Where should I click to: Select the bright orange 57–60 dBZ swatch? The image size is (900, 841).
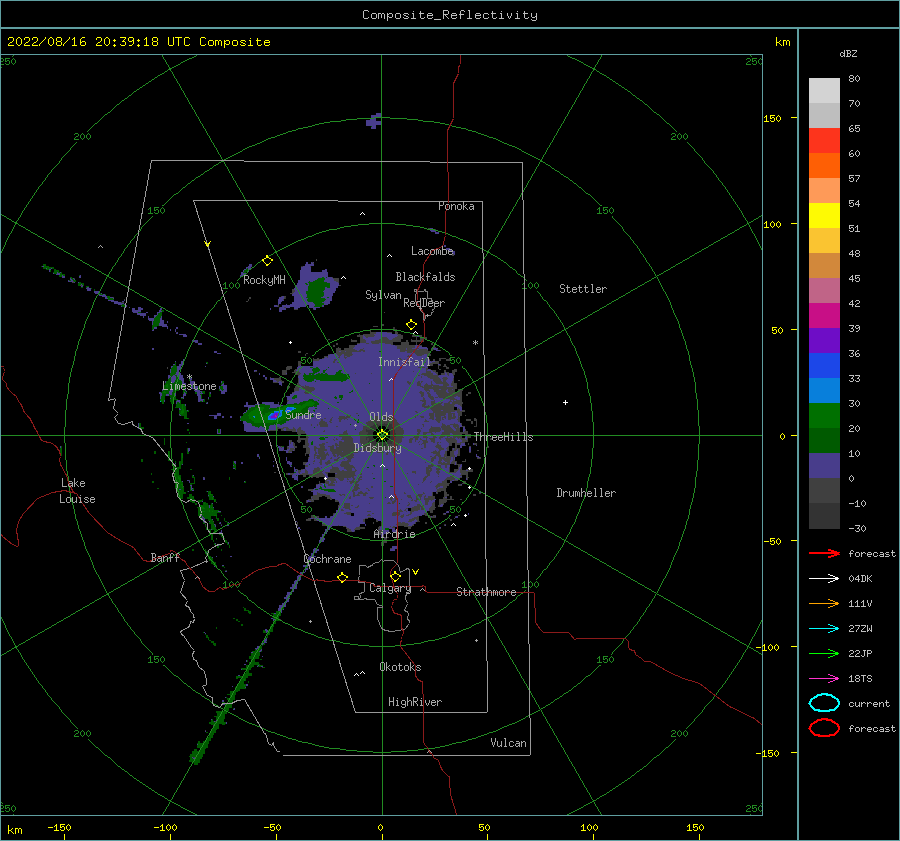click(x=824, y=166)
